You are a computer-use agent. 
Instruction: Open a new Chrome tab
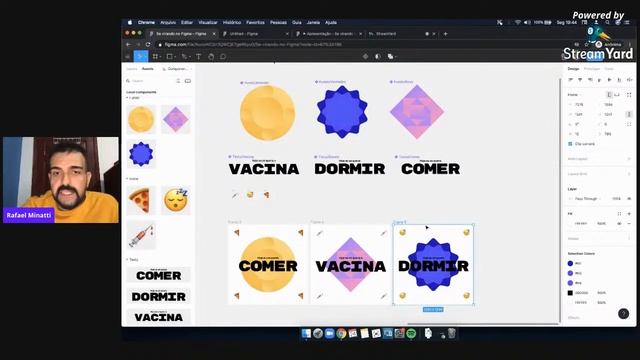pos(445,34)
